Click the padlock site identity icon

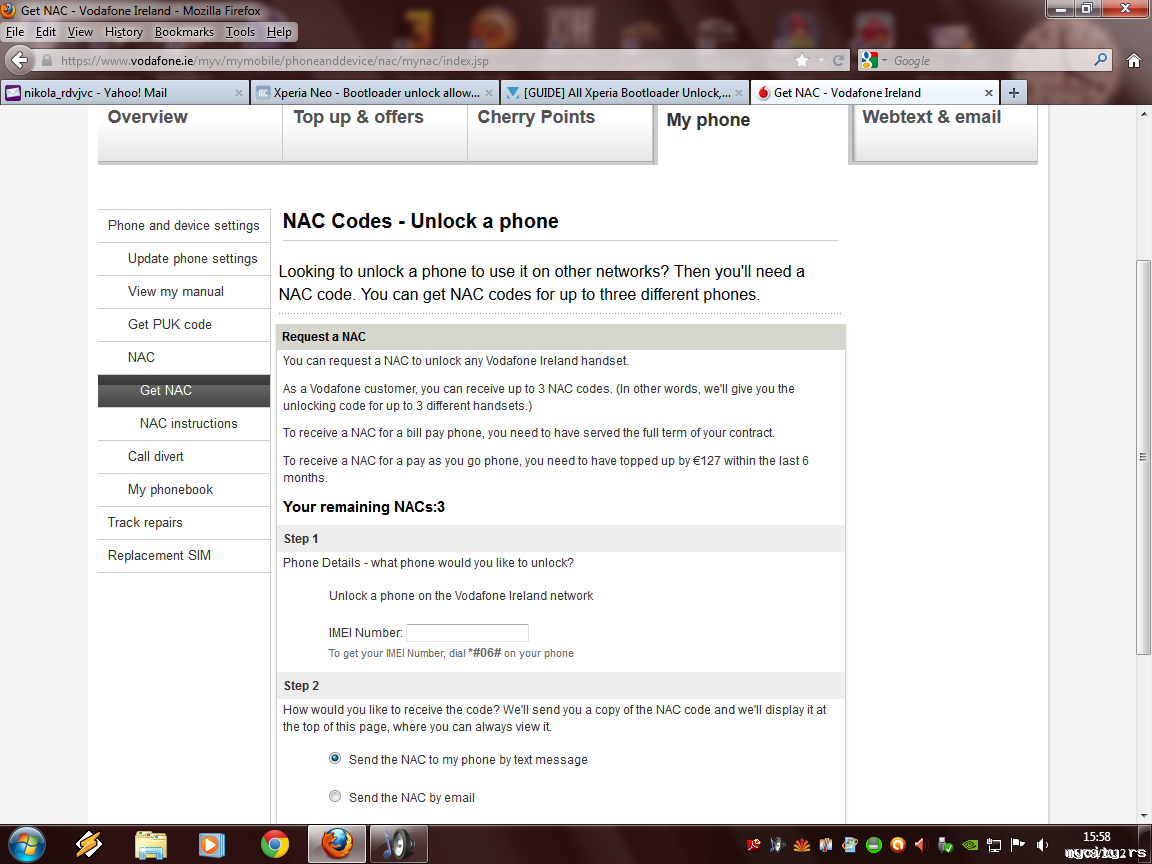47,60
